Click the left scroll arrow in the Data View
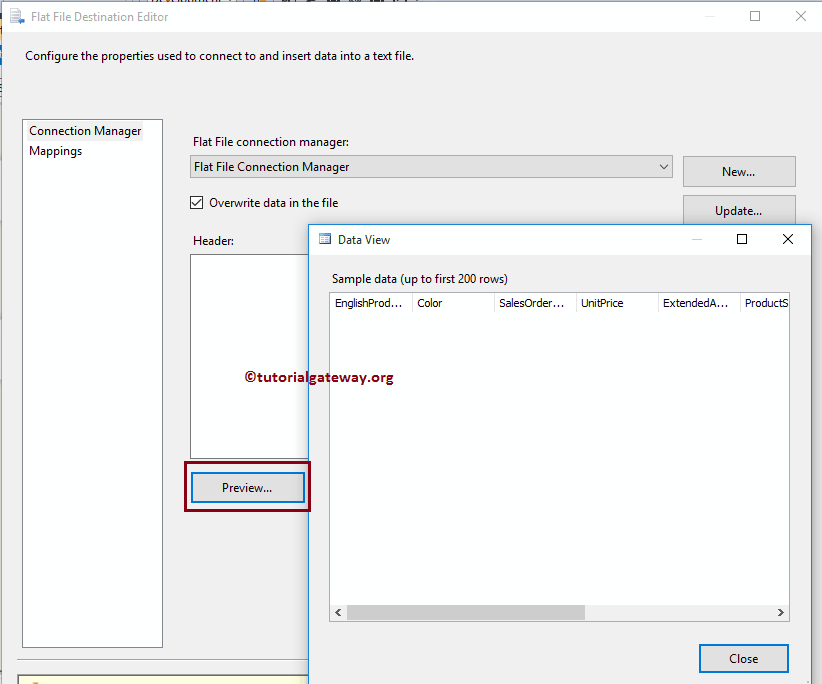Screen dimensions: 822x684 click(338, 612)
